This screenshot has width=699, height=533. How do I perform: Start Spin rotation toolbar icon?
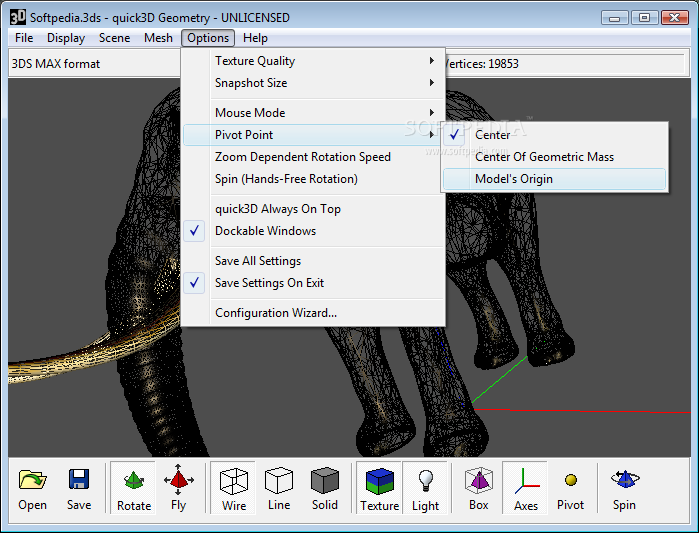coord(625,479)
